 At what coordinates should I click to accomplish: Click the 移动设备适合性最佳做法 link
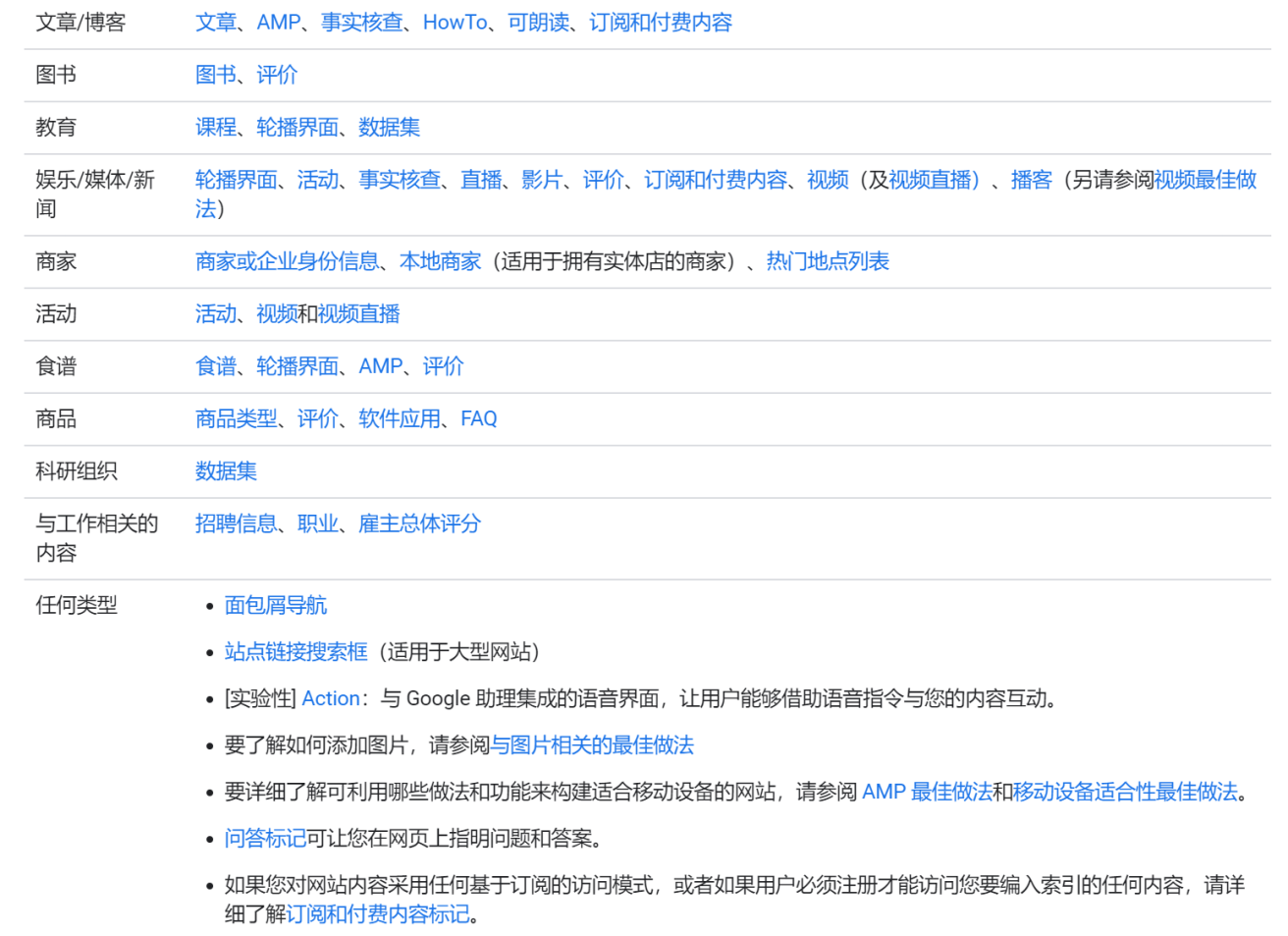pyautogui.click(x=1125, y=792)
